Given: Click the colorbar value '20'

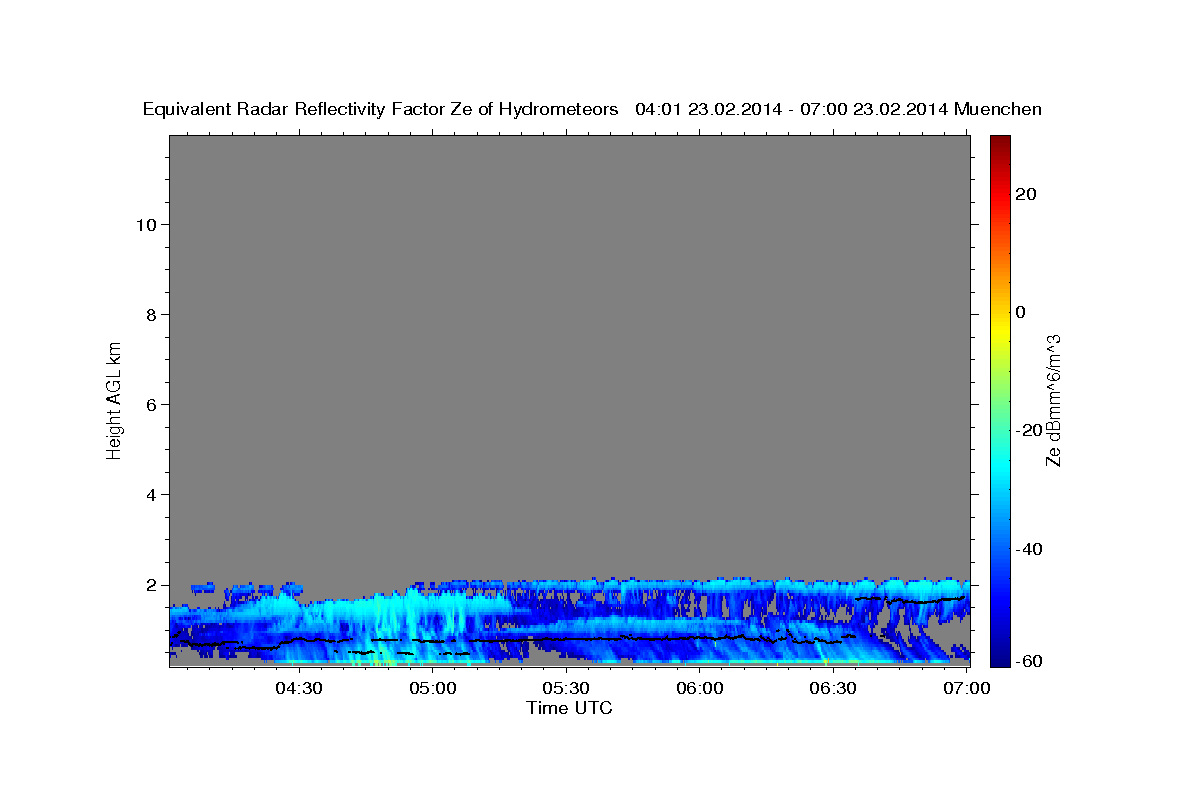Looking at the screenshot, I should [1026, 194].
